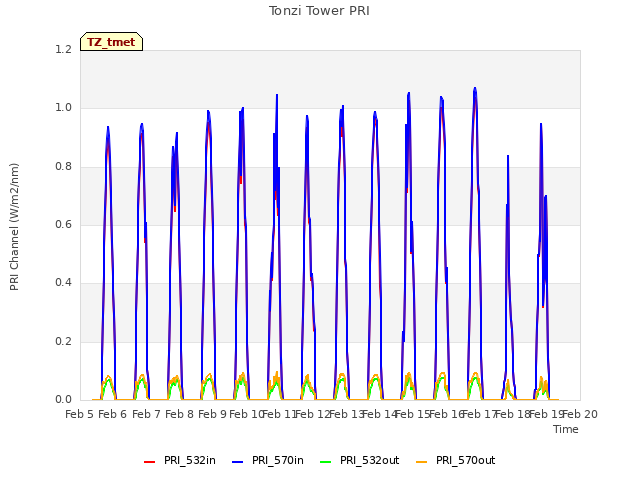Click the Feb 9 x-axis tick label
Viewport: 640px width, 480px height.
212,414
